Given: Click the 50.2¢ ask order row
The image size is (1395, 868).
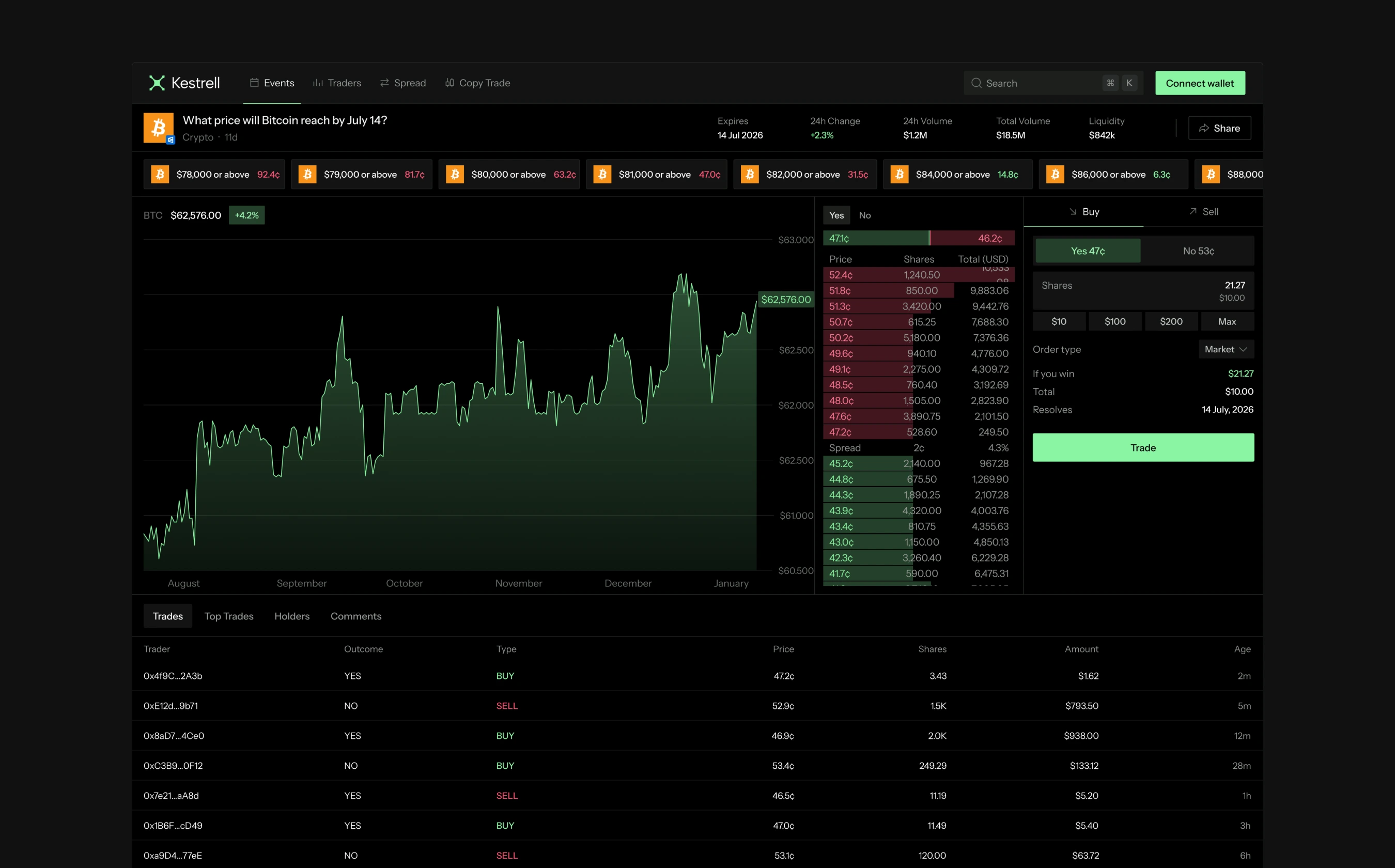Looking at the screenshot, I should click(919, 337).
